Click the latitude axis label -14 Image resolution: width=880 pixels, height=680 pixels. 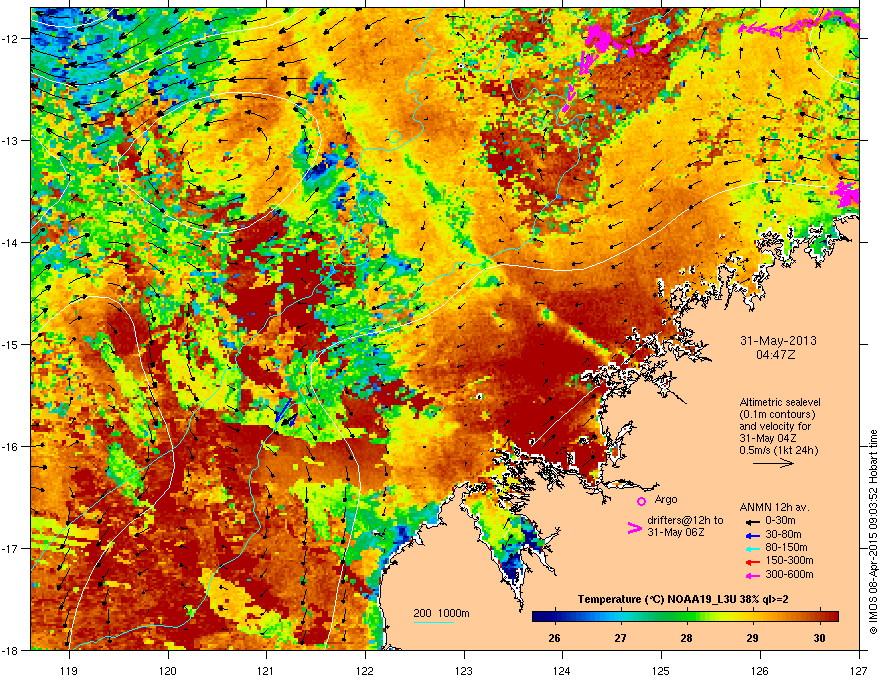[11, 242]
